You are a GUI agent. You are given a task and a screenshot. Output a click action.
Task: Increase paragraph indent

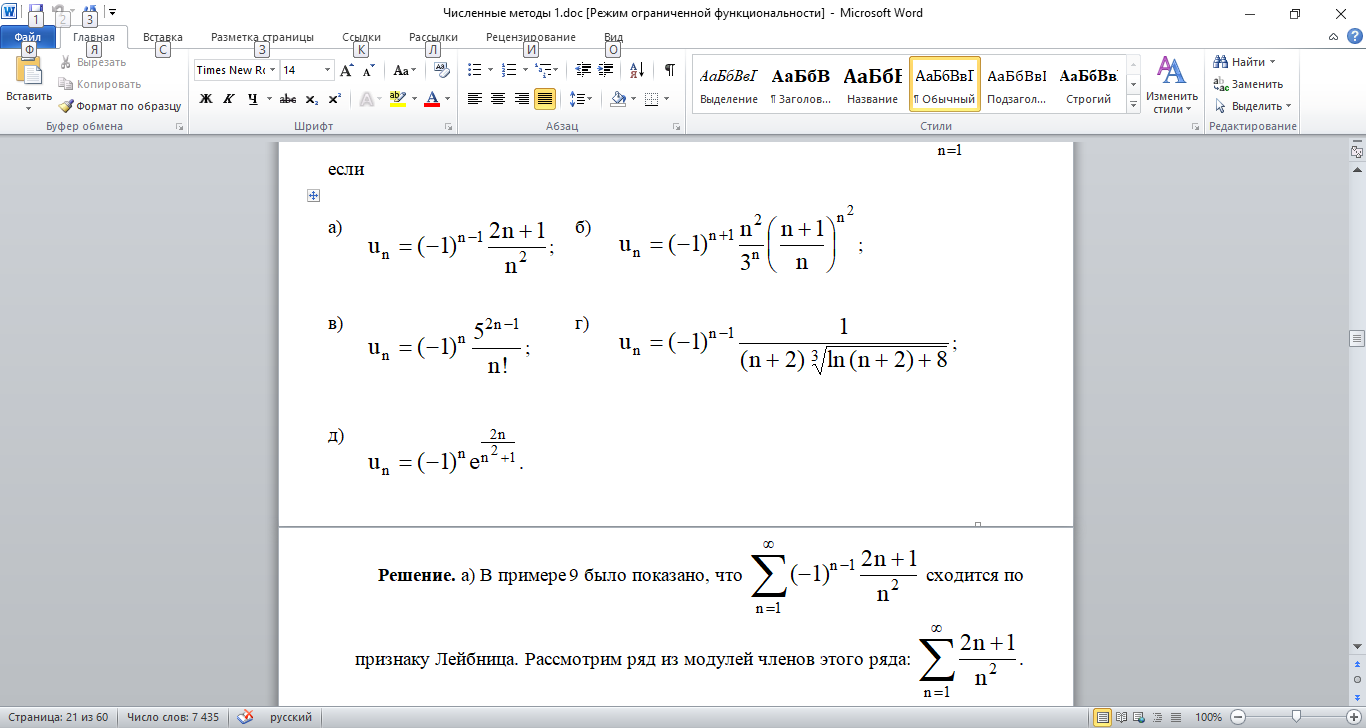[607, 70]
